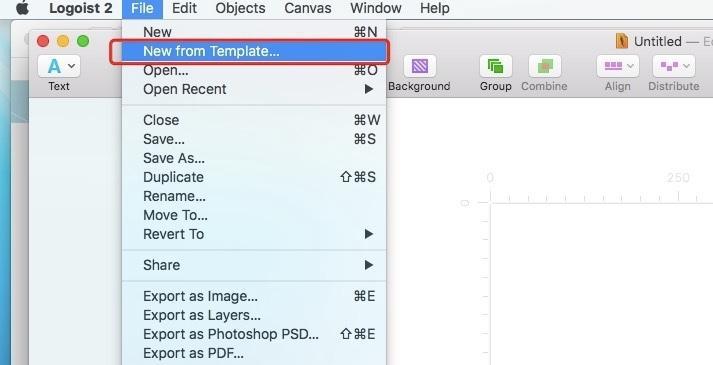Open the Apple menu
Image resolution: width=713 pixels, height=365 pixels.
click(x=22, y=8)
